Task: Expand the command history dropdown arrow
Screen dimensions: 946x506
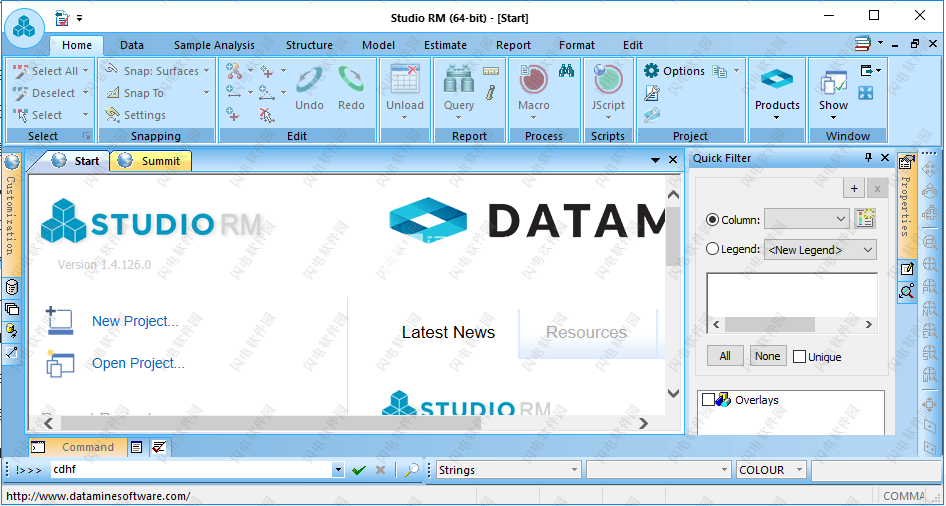Action: click(x=338, y=470)
